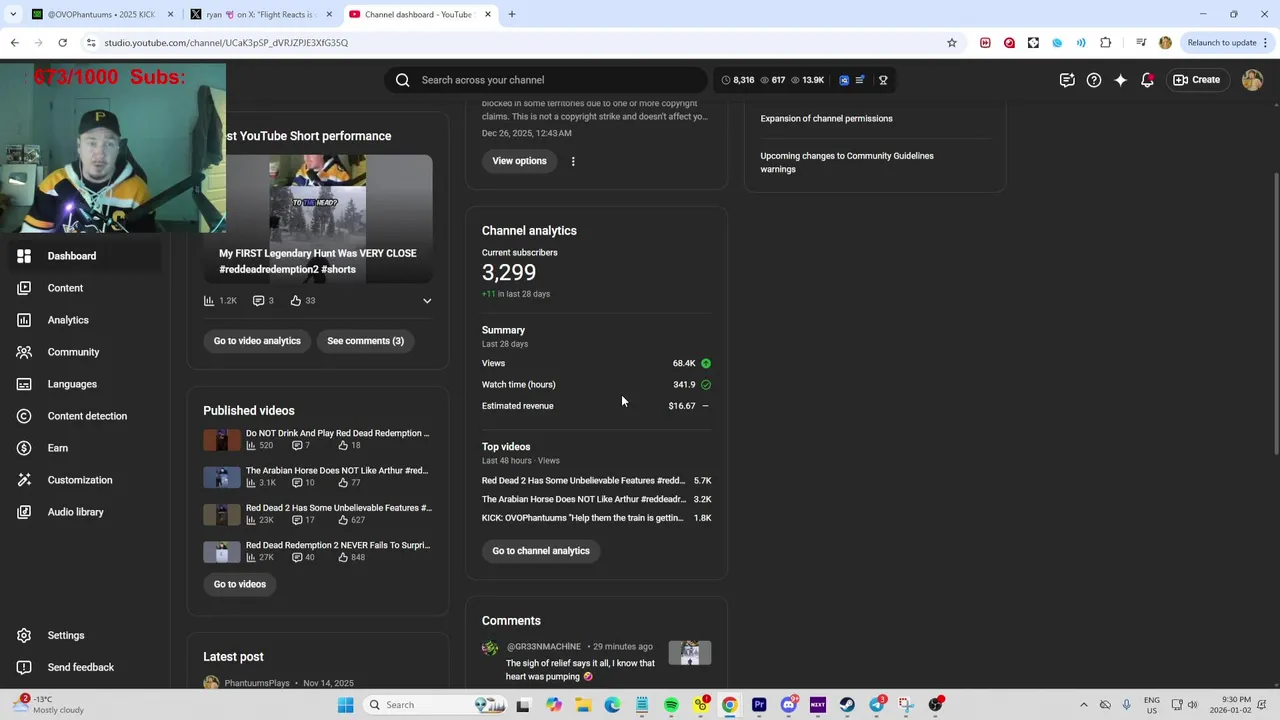Open Discord from the taskbar
The image size is (1280, 720).
789,705
